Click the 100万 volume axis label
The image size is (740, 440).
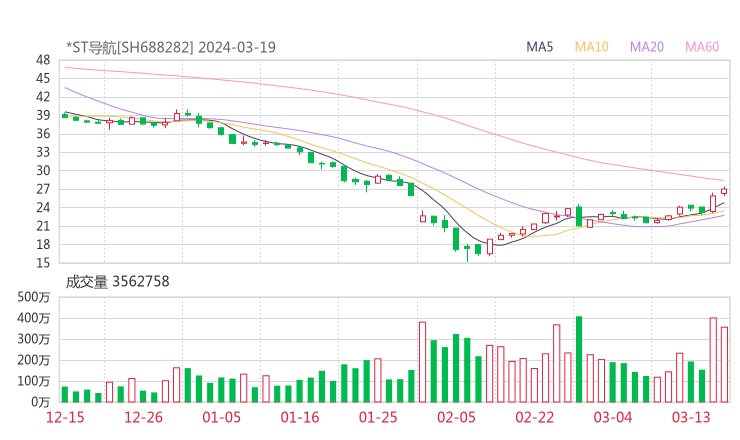pyautogui.click(x=34, y=381)
